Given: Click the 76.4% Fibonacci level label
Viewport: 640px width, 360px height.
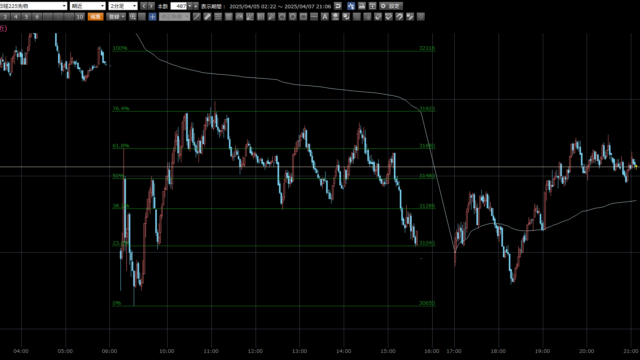Looking at the screenshot, I should click(x=121, y=109).
